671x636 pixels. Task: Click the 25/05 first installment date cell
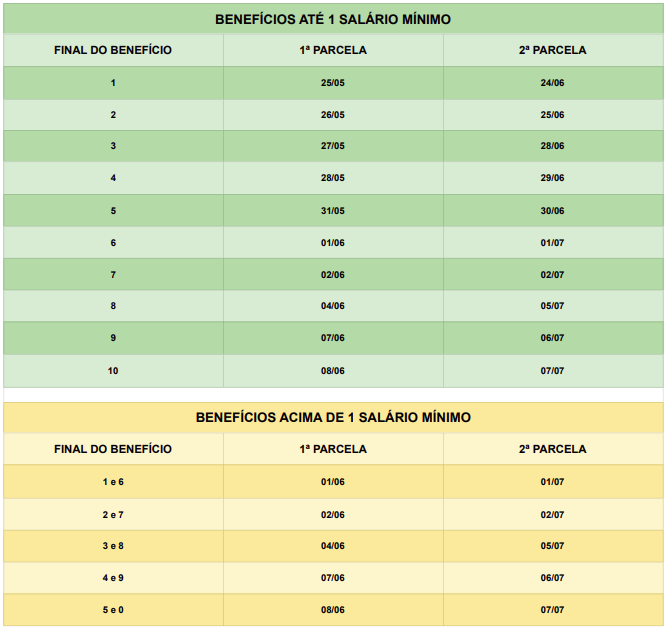tap(333, 83)
